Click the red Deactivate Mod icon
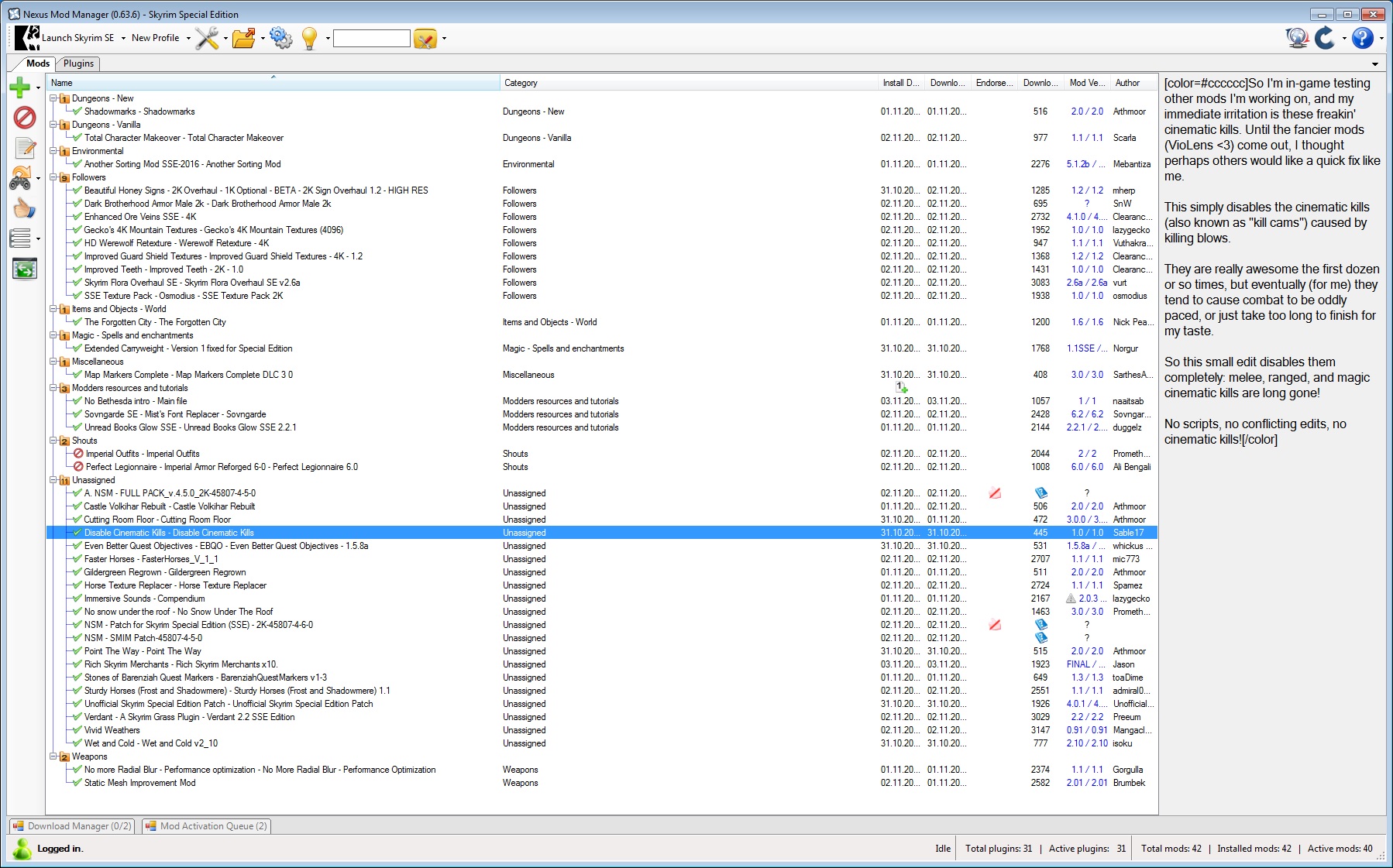The image size is (1393, 868). 25,118
